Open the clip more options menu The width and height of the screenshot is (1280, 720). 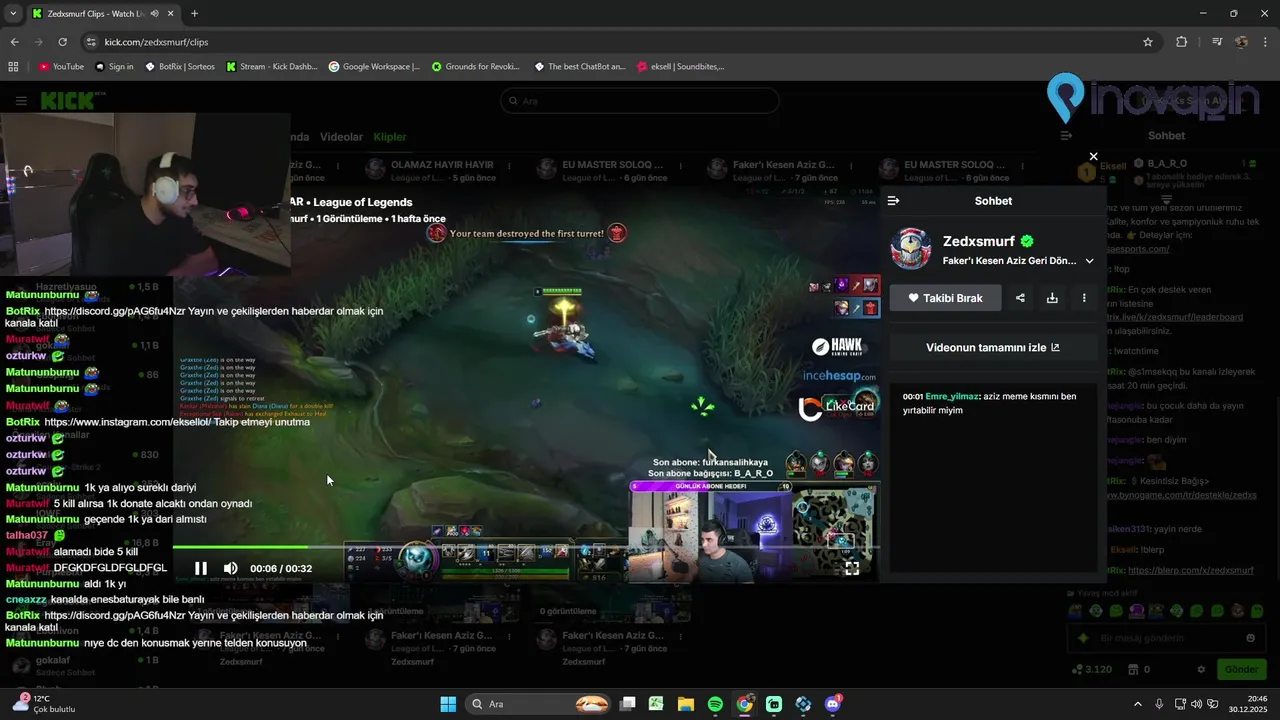[1084, 298]
